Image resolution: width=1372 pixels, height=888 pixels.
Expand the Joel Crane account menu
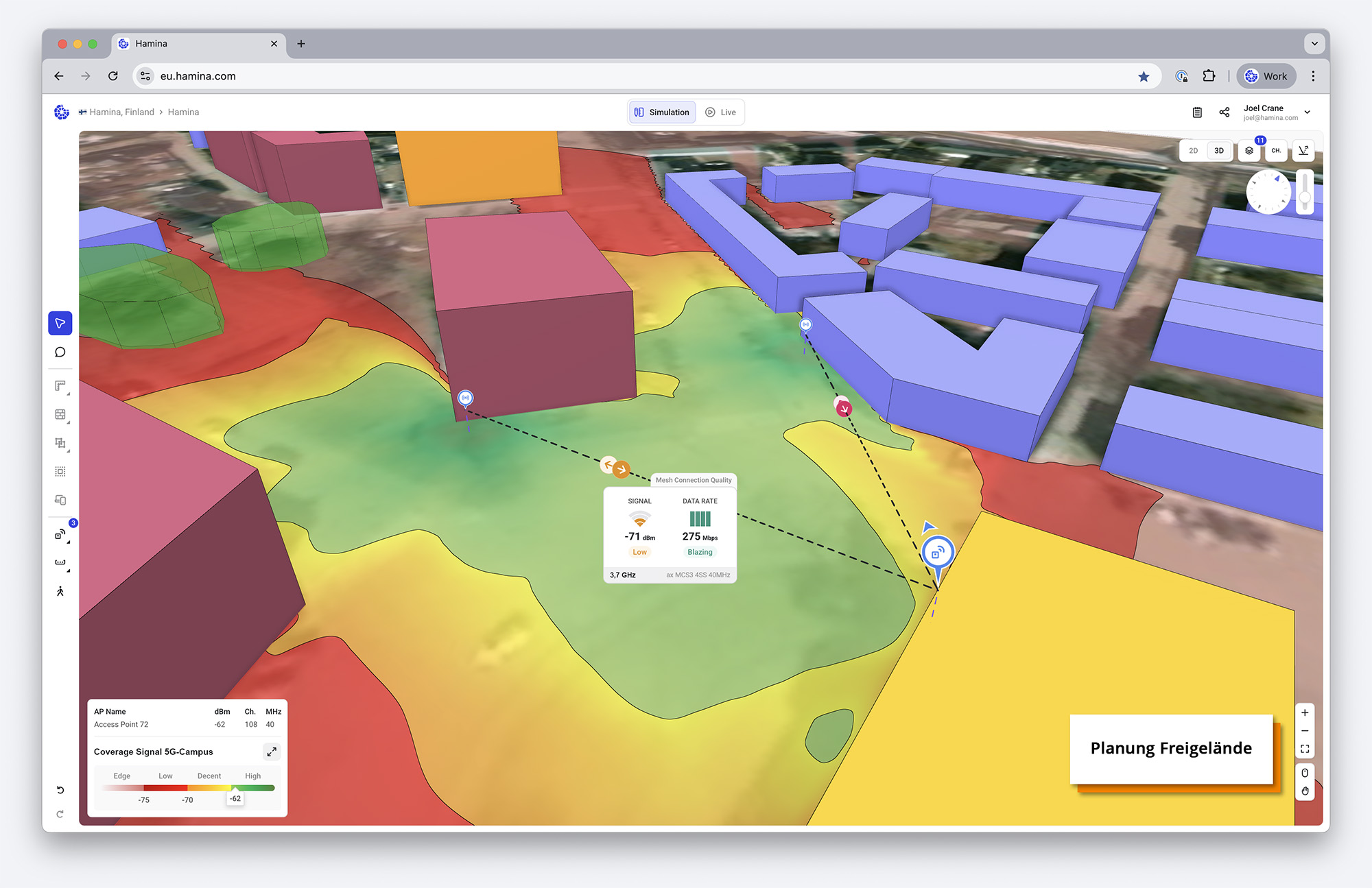click(x=1308, y=112)
